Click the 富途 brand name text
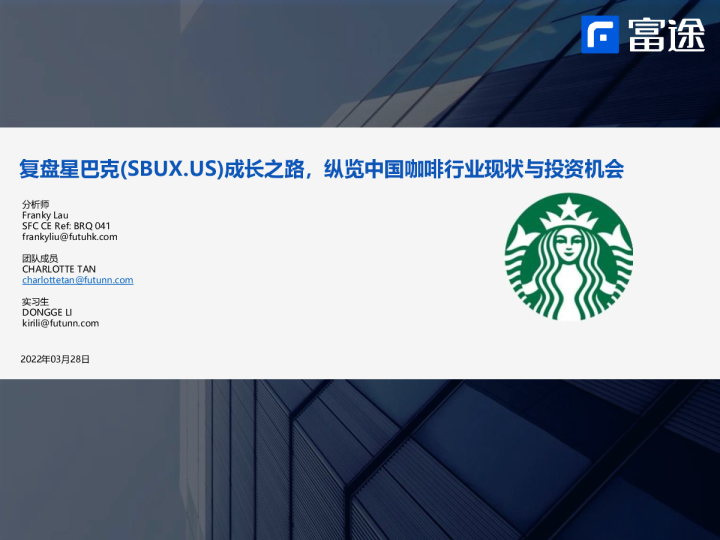 [x=667, y=35]
